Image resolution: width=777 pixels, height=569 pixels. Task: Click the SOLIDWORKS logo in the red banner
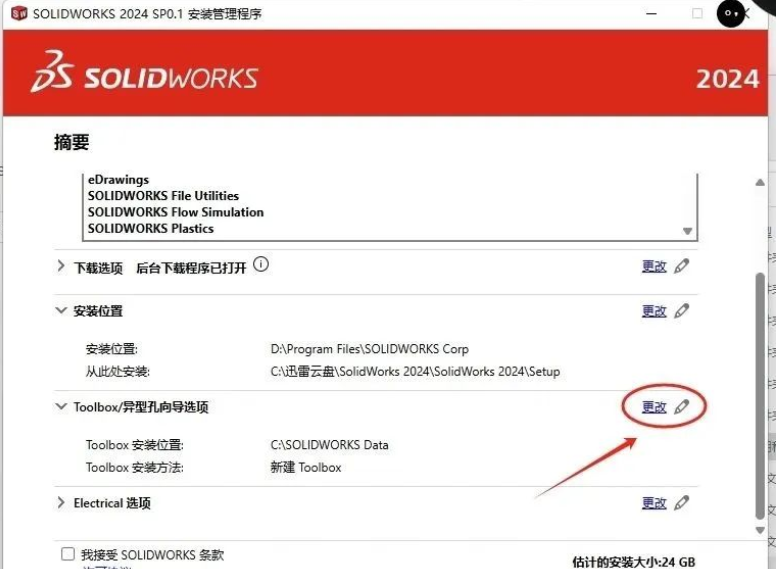coord(144,72)
